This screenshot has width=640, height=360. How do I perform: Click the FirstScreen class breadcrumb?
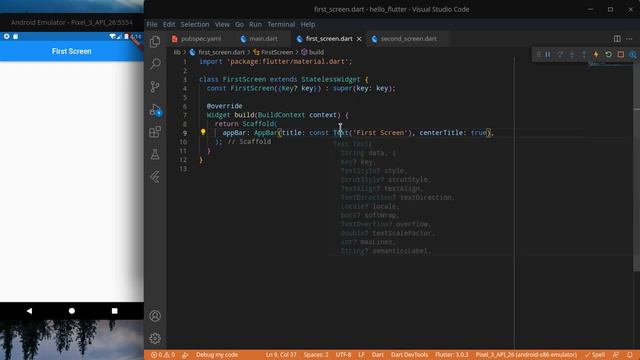[x=273, y=52]
